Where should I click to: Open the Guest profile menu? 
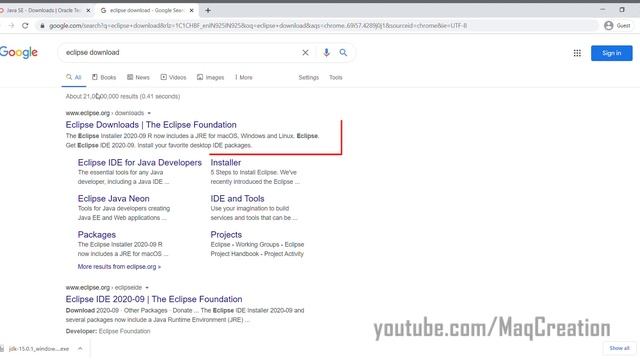617,26
